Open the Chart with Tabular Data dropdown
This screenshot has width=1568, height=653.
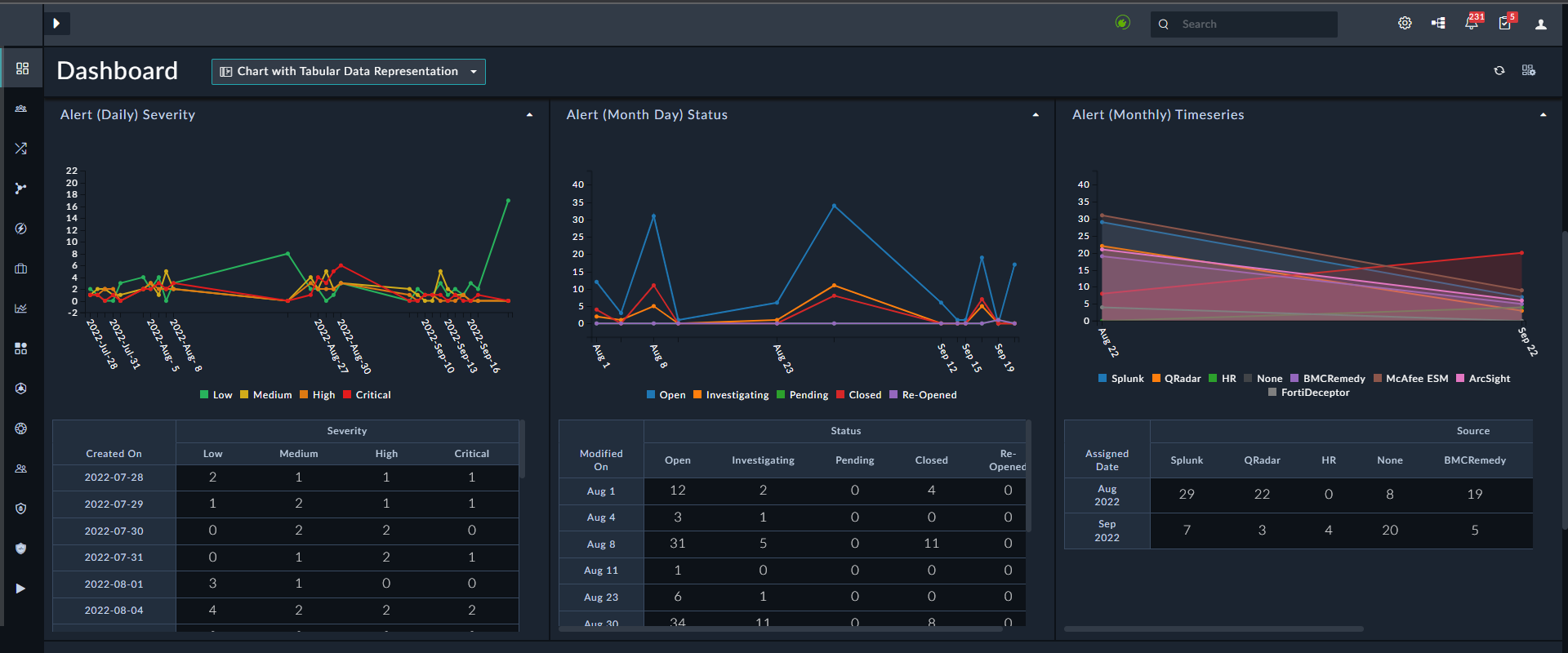[349, 72]
